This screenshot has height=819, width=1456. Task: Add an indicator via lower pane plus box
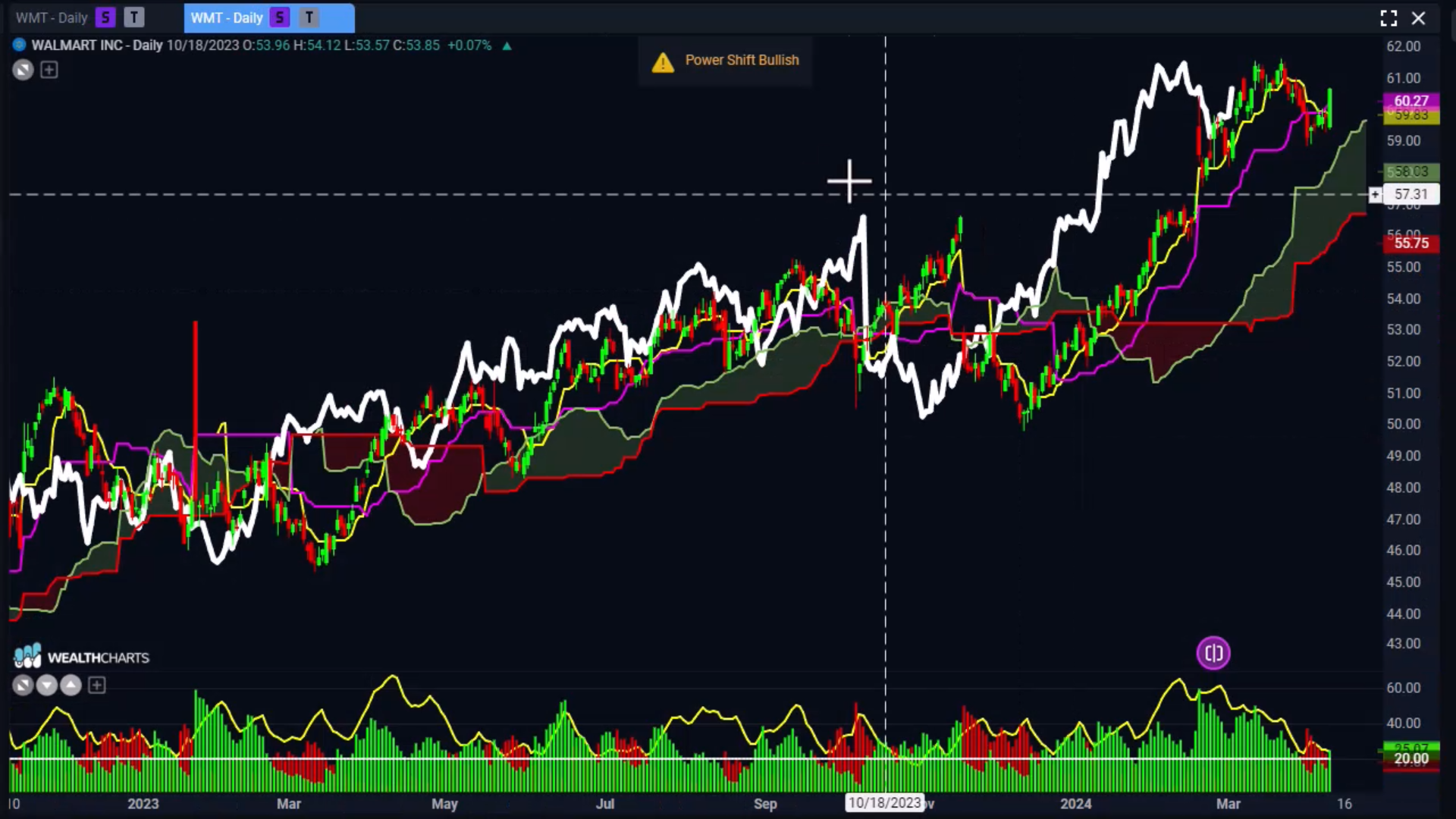(x=97, y=686)
